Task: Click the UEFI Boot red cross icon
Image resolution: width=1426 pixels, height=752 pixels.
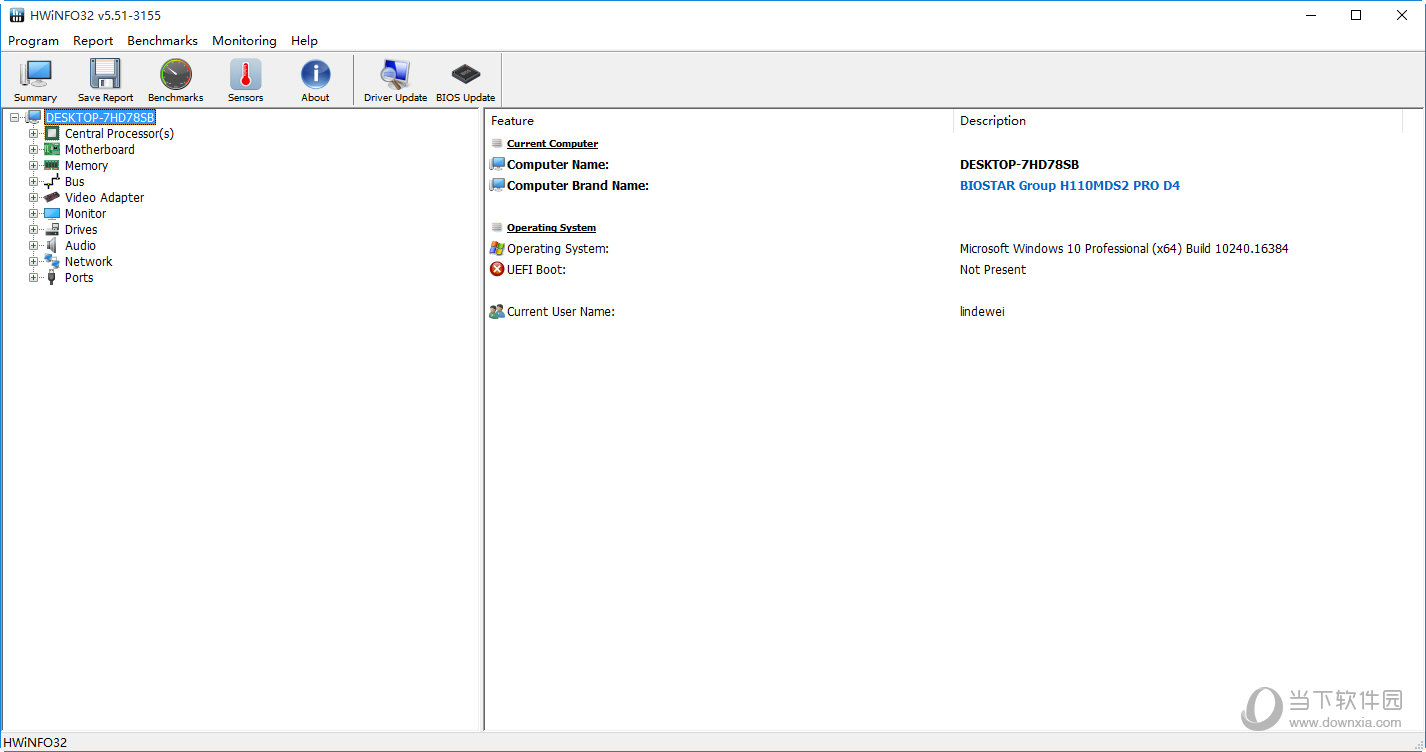Action: pos(497,269)
